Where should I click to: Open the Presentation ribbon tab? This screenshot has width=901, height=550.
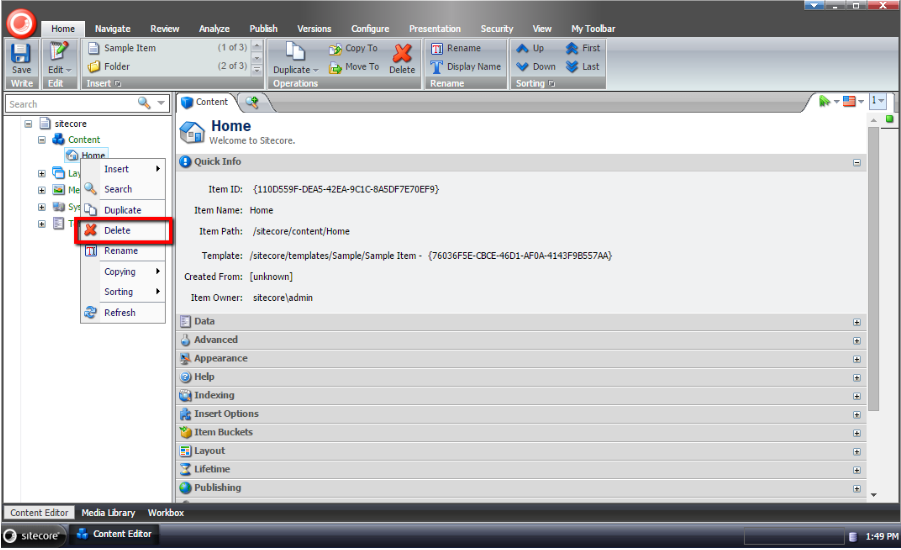pos(434,29)
